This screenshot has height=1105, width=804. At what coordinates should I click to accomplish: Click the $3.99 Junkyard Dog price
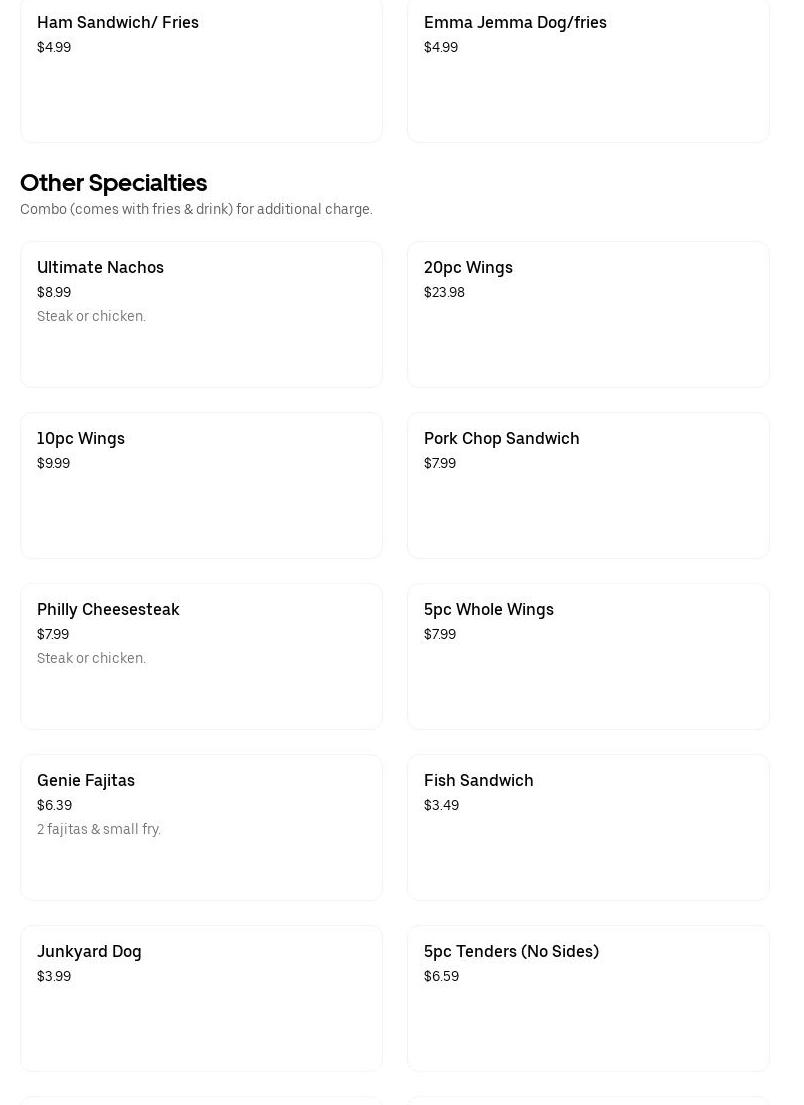coord(54,977)
